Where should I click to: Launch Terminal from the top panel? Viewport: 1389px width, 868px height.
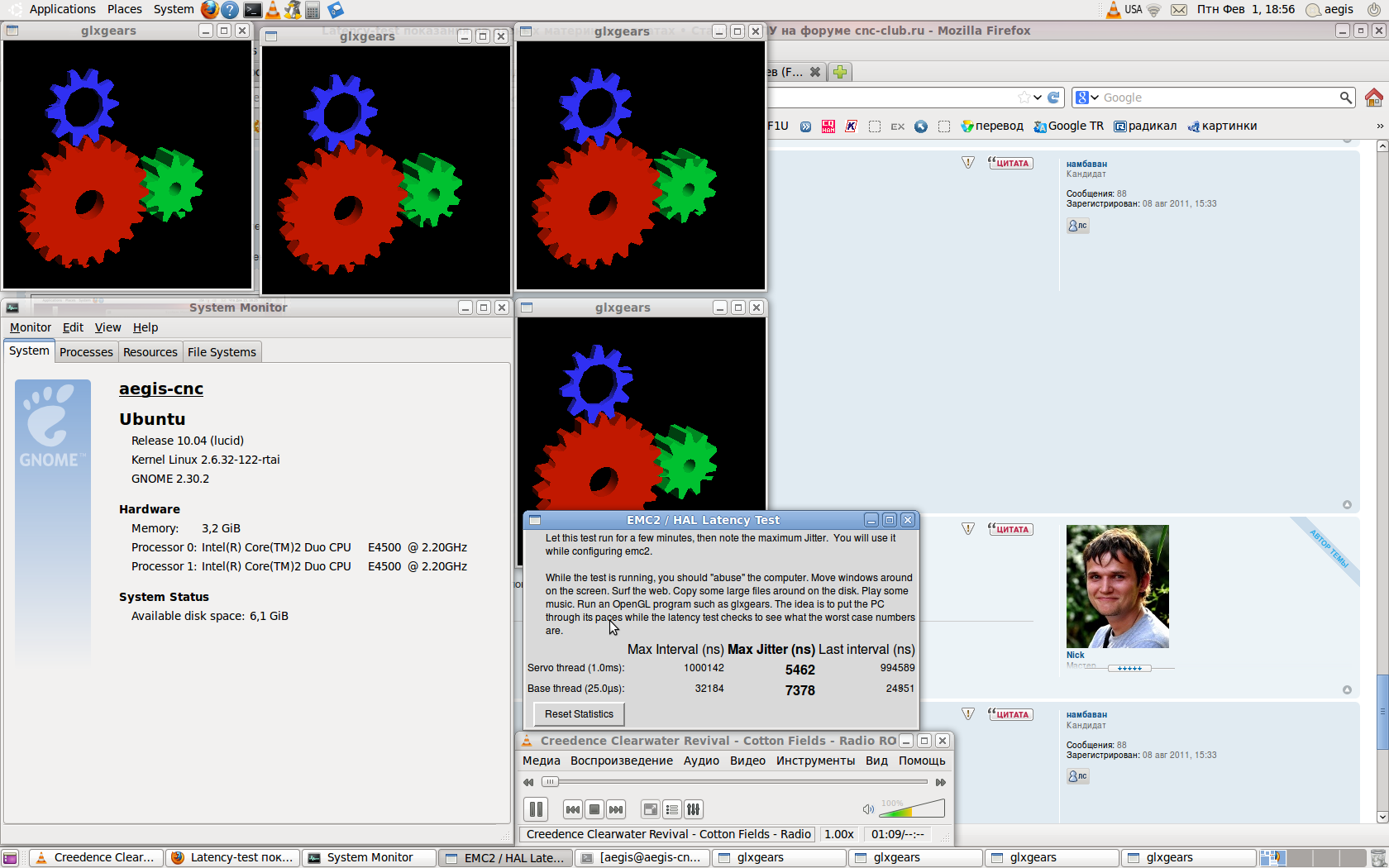(252, 10)
